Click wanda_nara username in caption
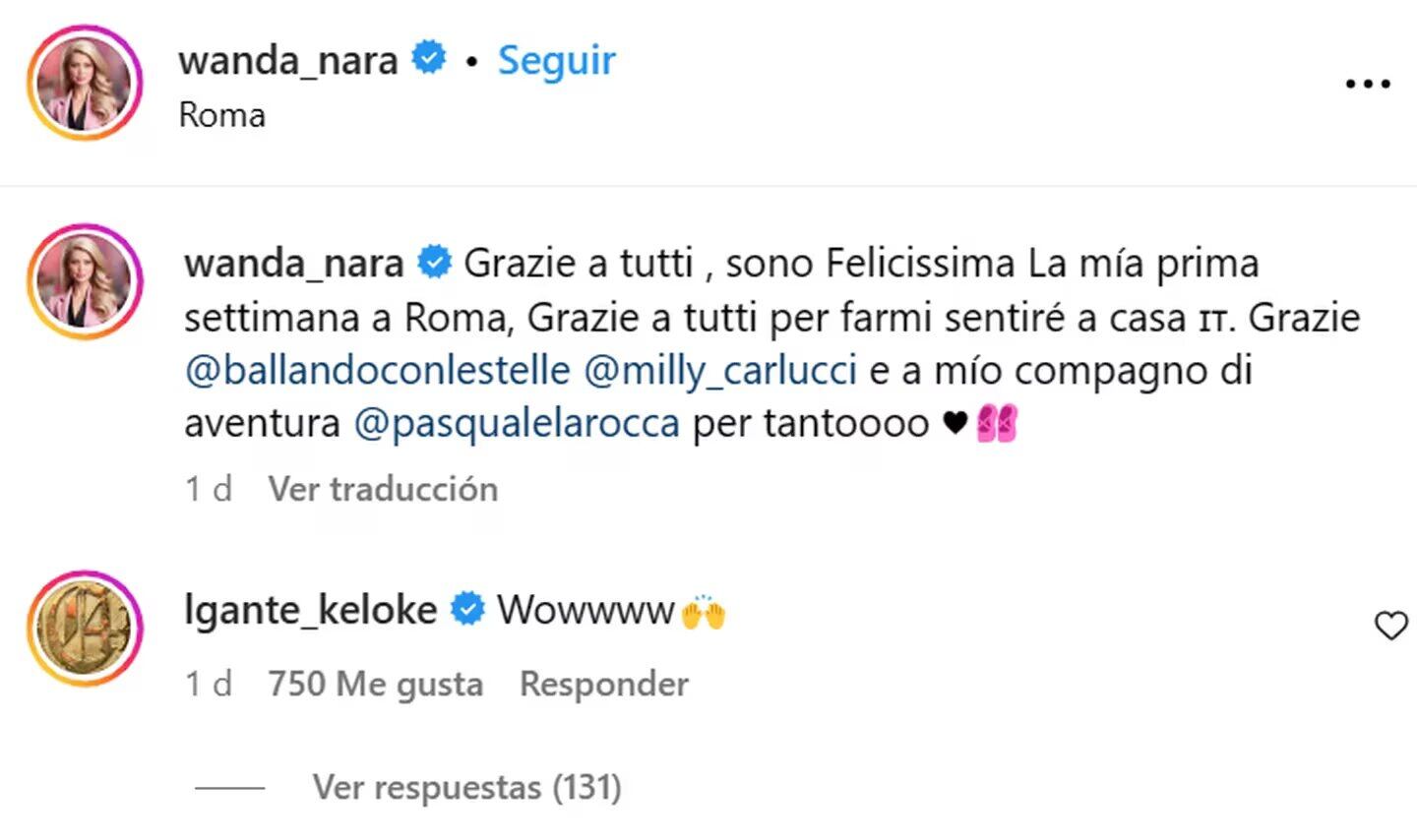The image size is (1417, 840). 293,264
